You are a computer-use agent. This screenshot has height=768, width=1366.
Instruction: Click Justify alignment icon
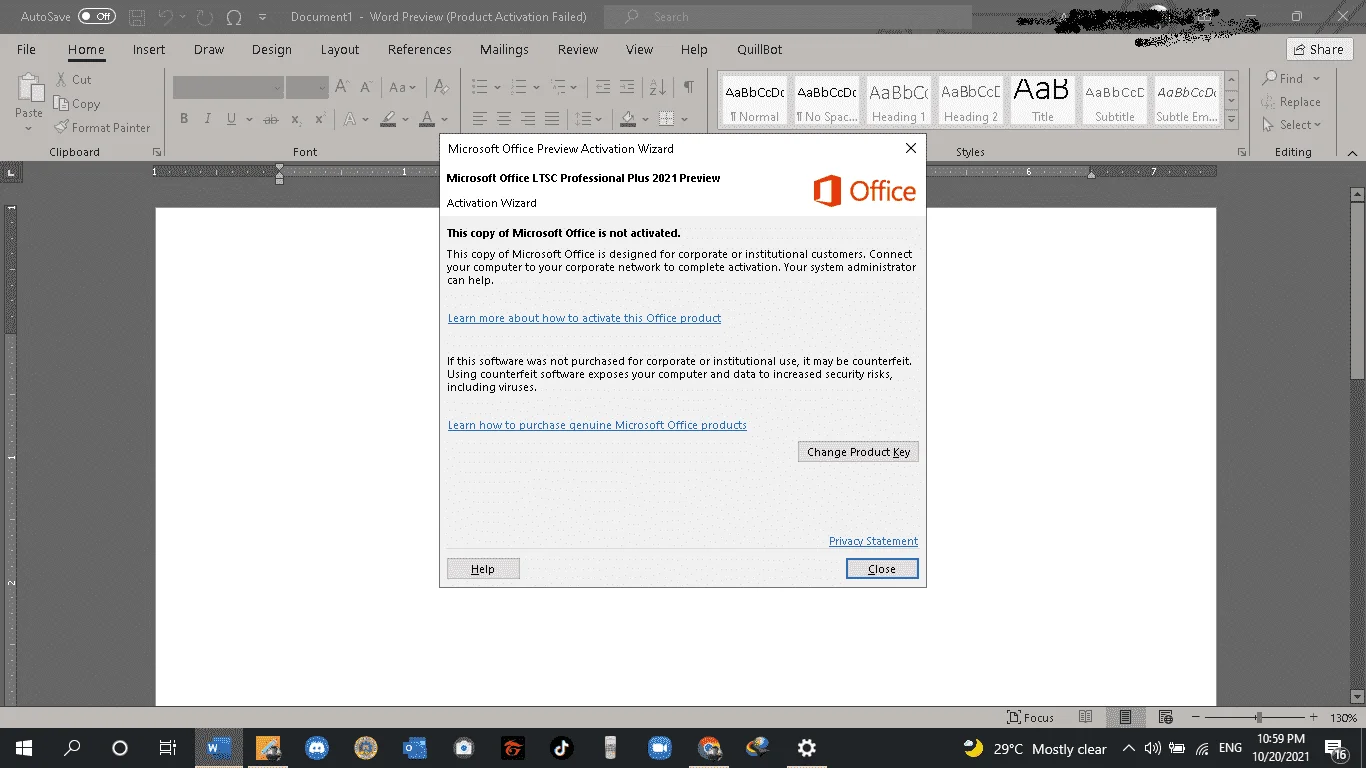pos(552,119)
